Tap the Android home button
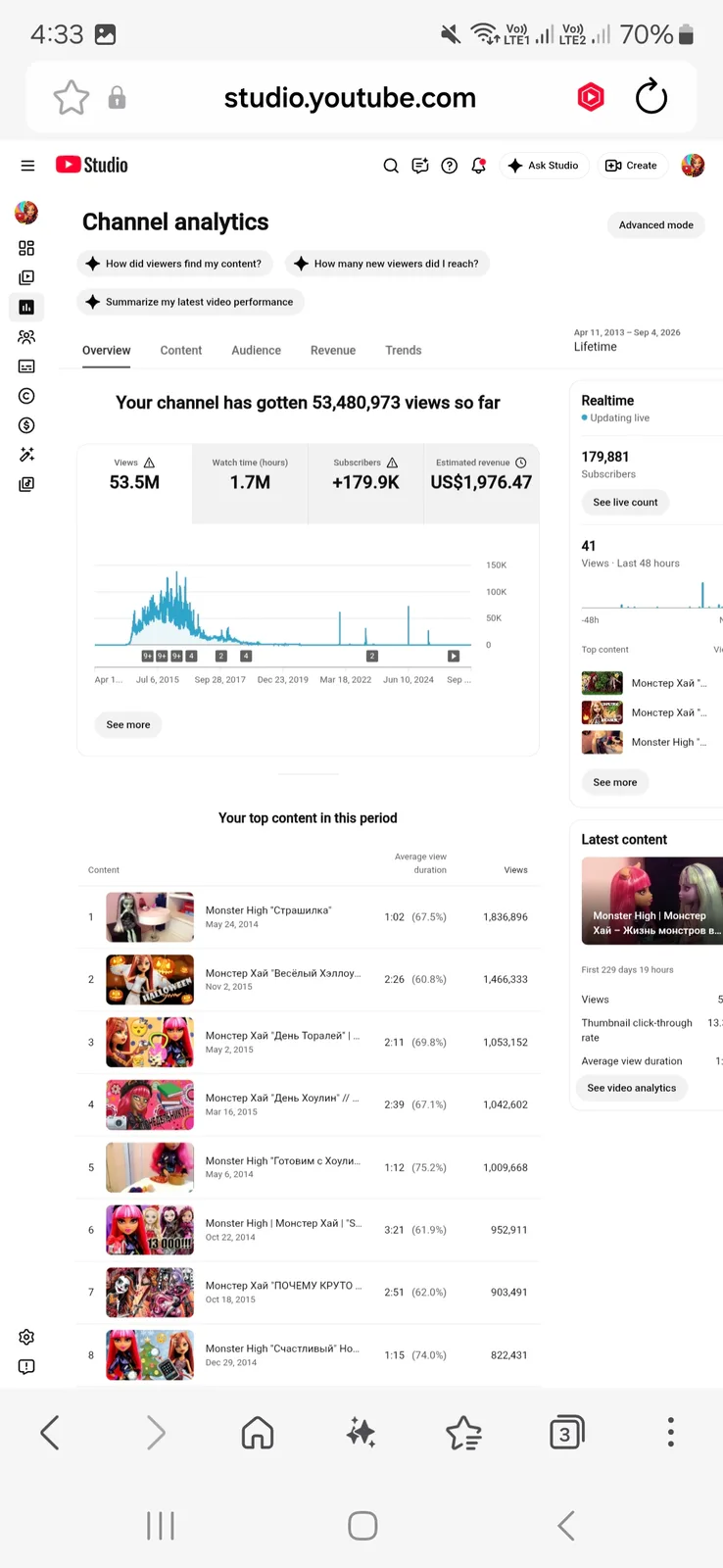 (x=362, y=1526)
